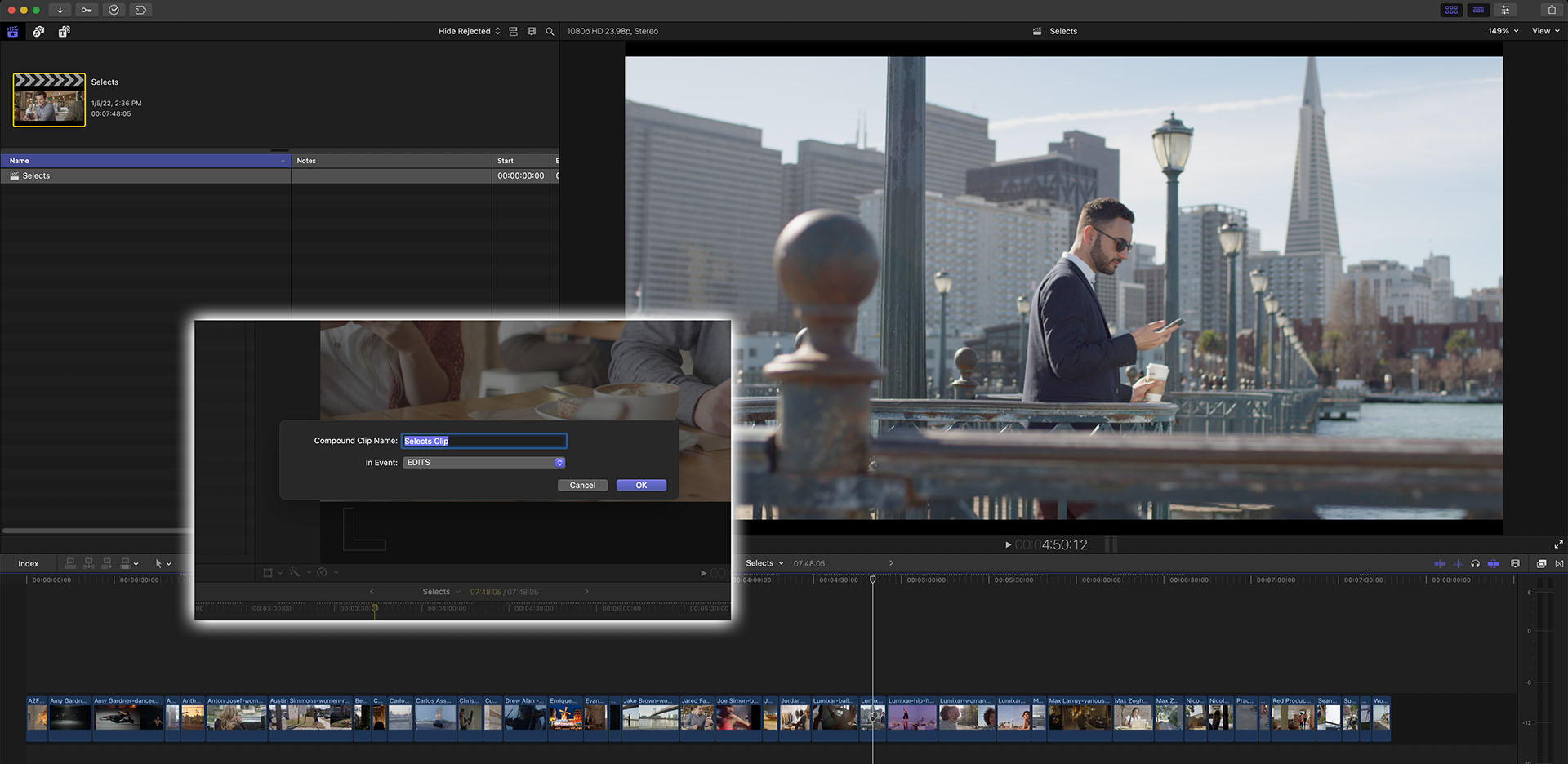Click the timeline ruler at 00:06:00:00
The image size is (1568, 764).
1101,580
